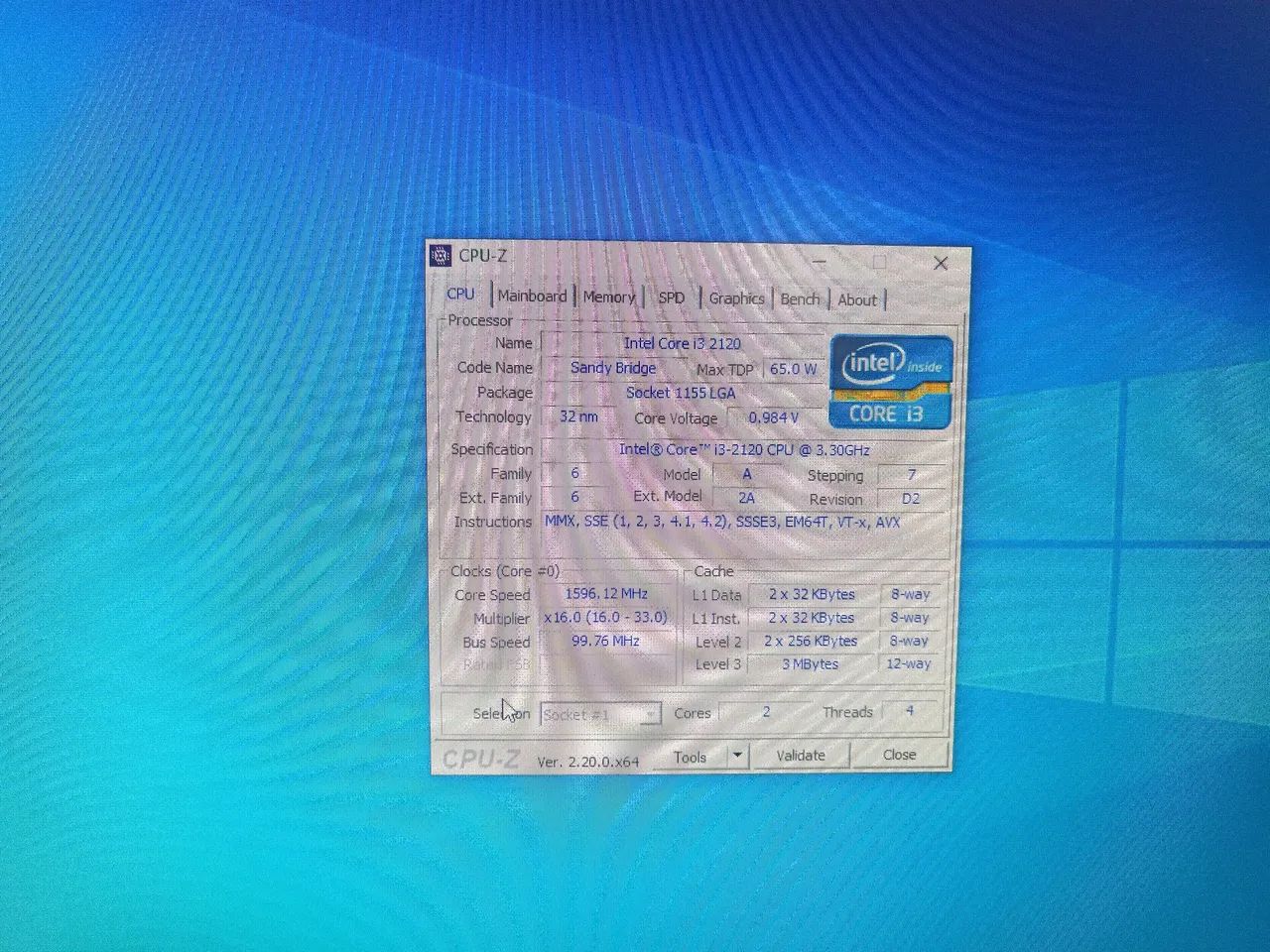Click the Stepping value 7
The width and height of the screenshot is (1270, 952).
click(x=912, y=475)
